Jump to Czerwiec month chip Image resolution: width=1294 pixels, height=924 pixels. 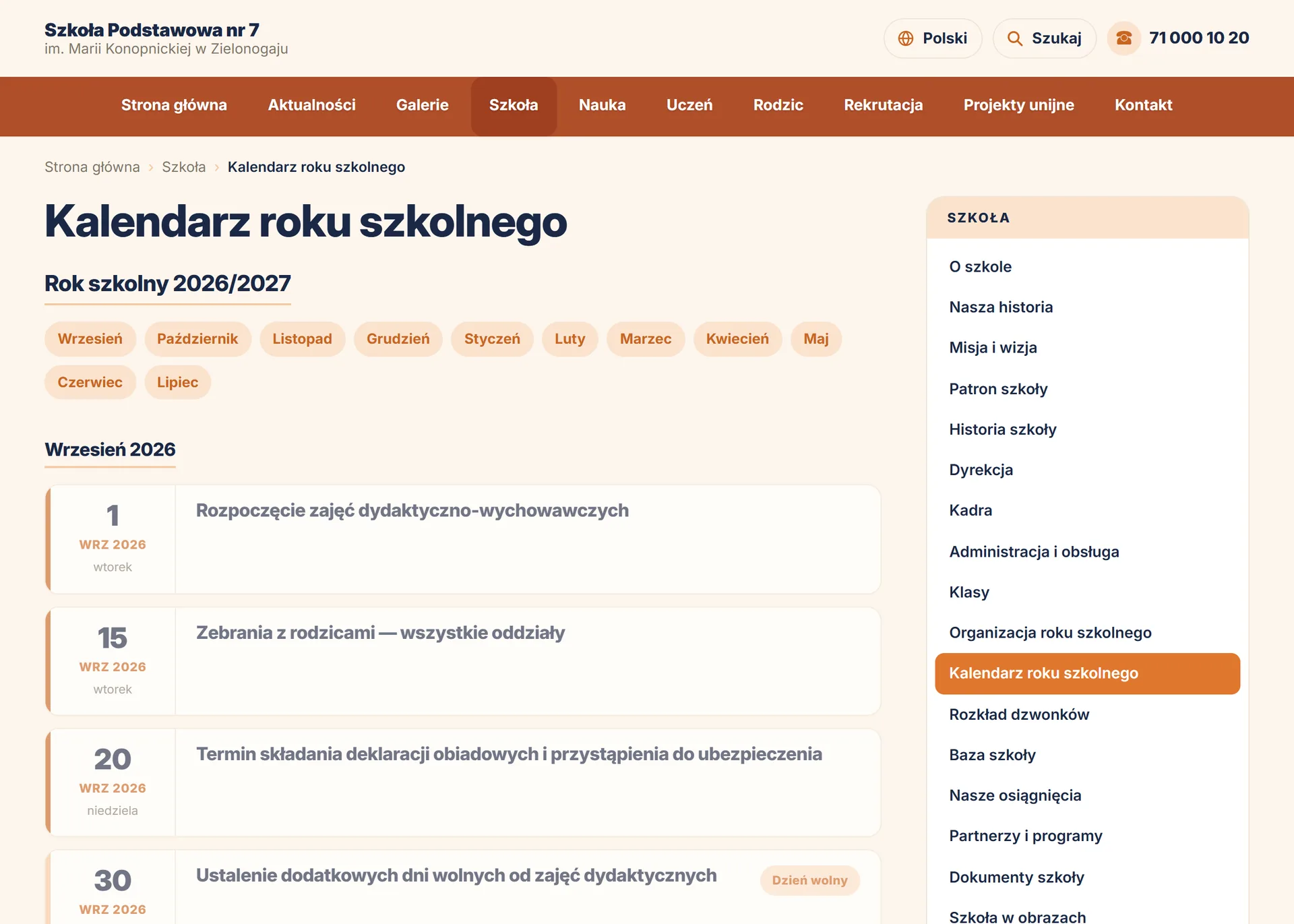[90, 383]
